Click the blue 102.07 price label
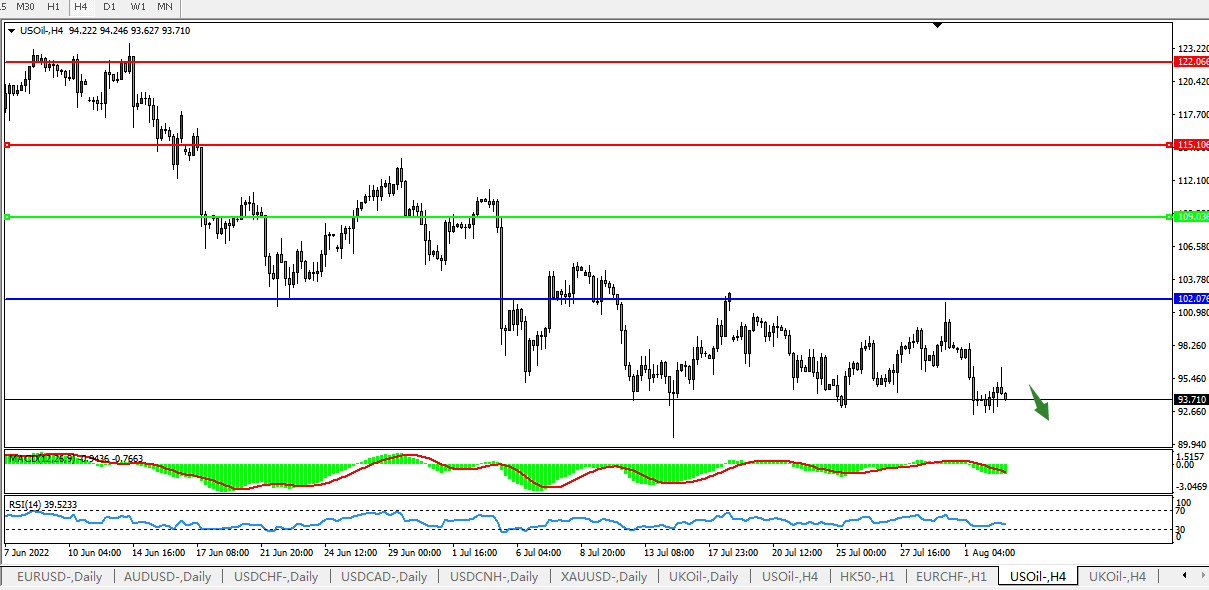The image size is (1209, 590). pos(1192,299)
